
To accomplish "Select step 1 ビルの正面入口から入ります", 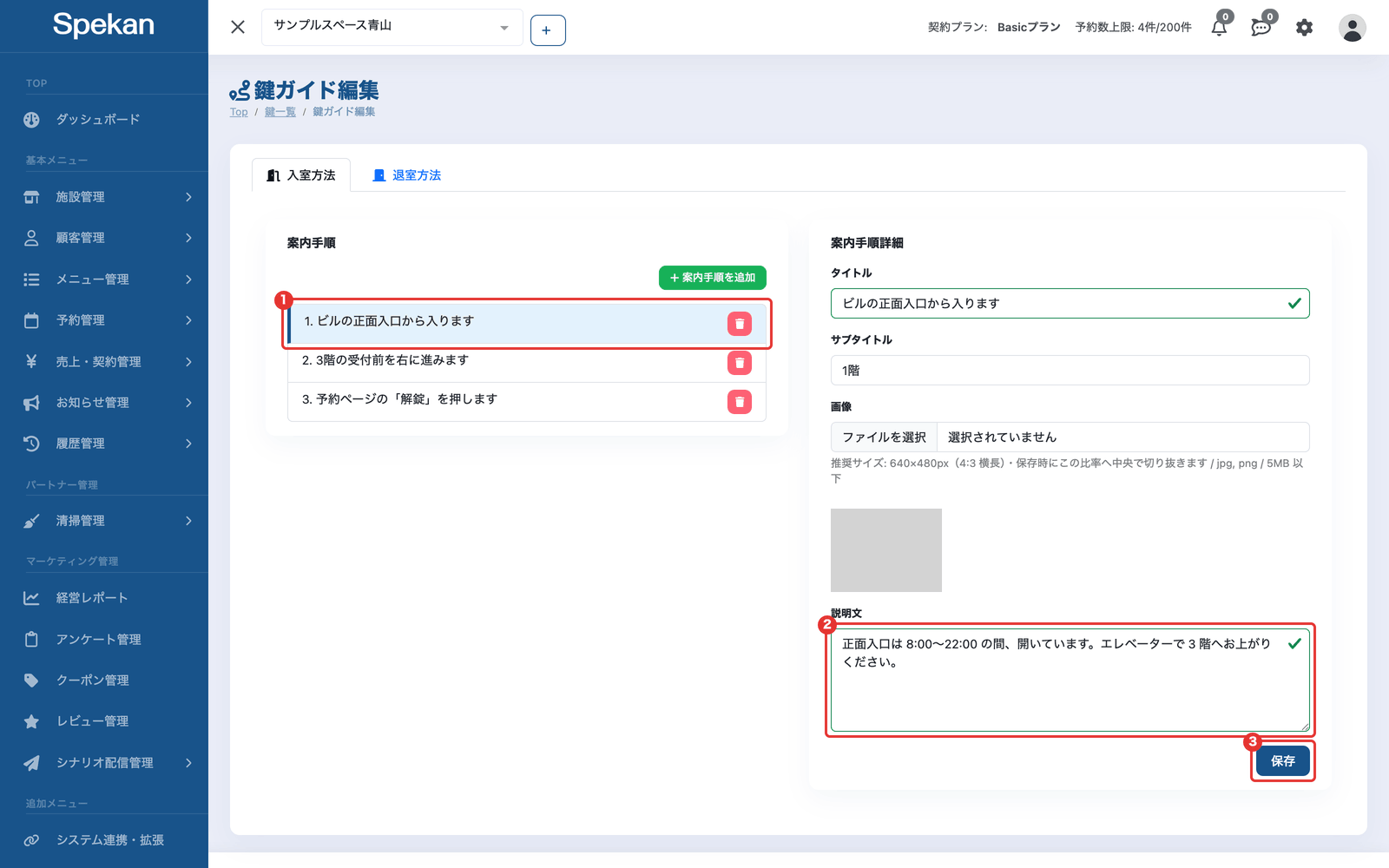I will (527, 324).
